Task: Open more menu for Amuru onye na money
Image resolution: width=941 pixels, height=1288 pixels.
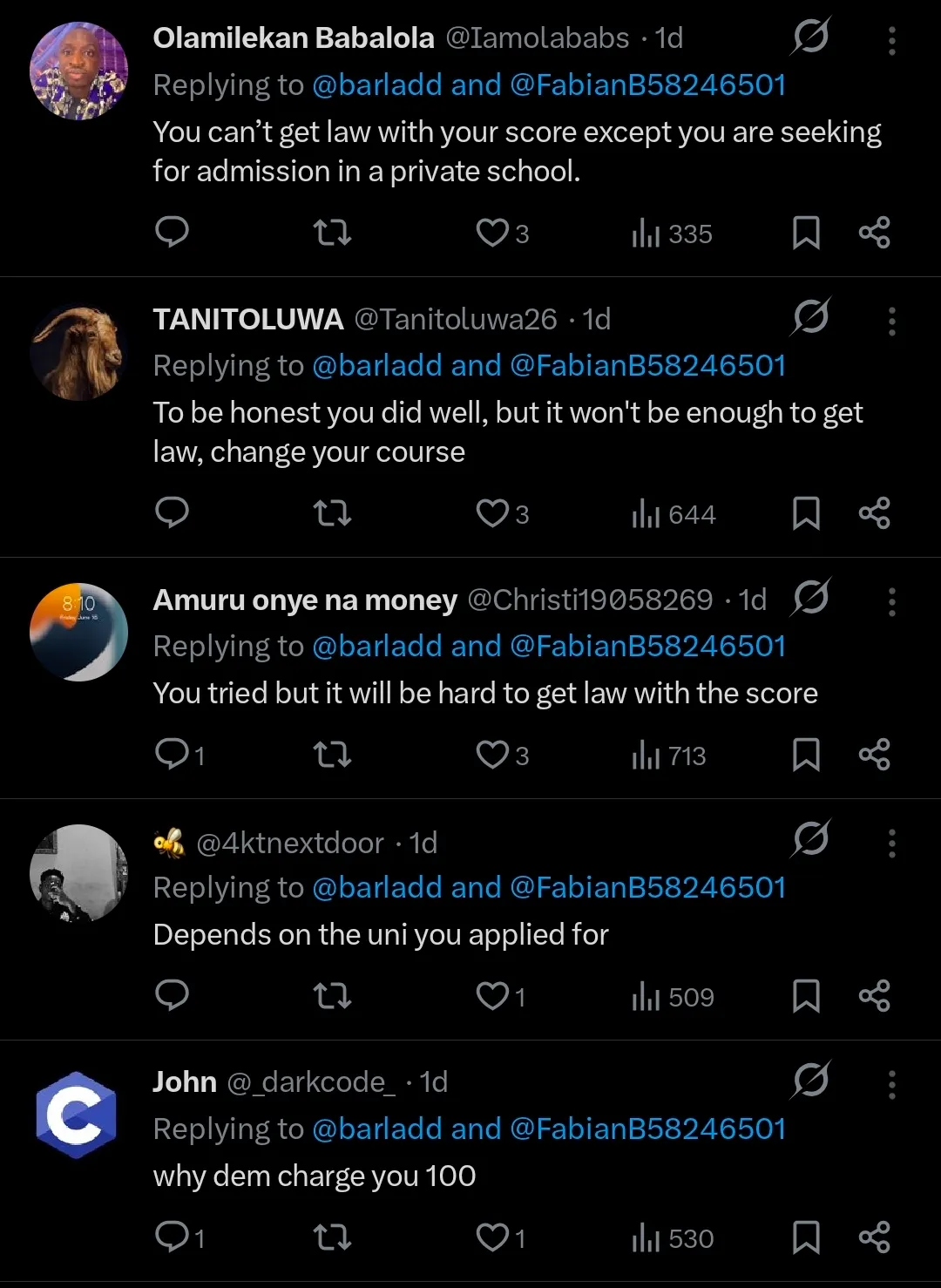Action: click(x=891, y=601)
